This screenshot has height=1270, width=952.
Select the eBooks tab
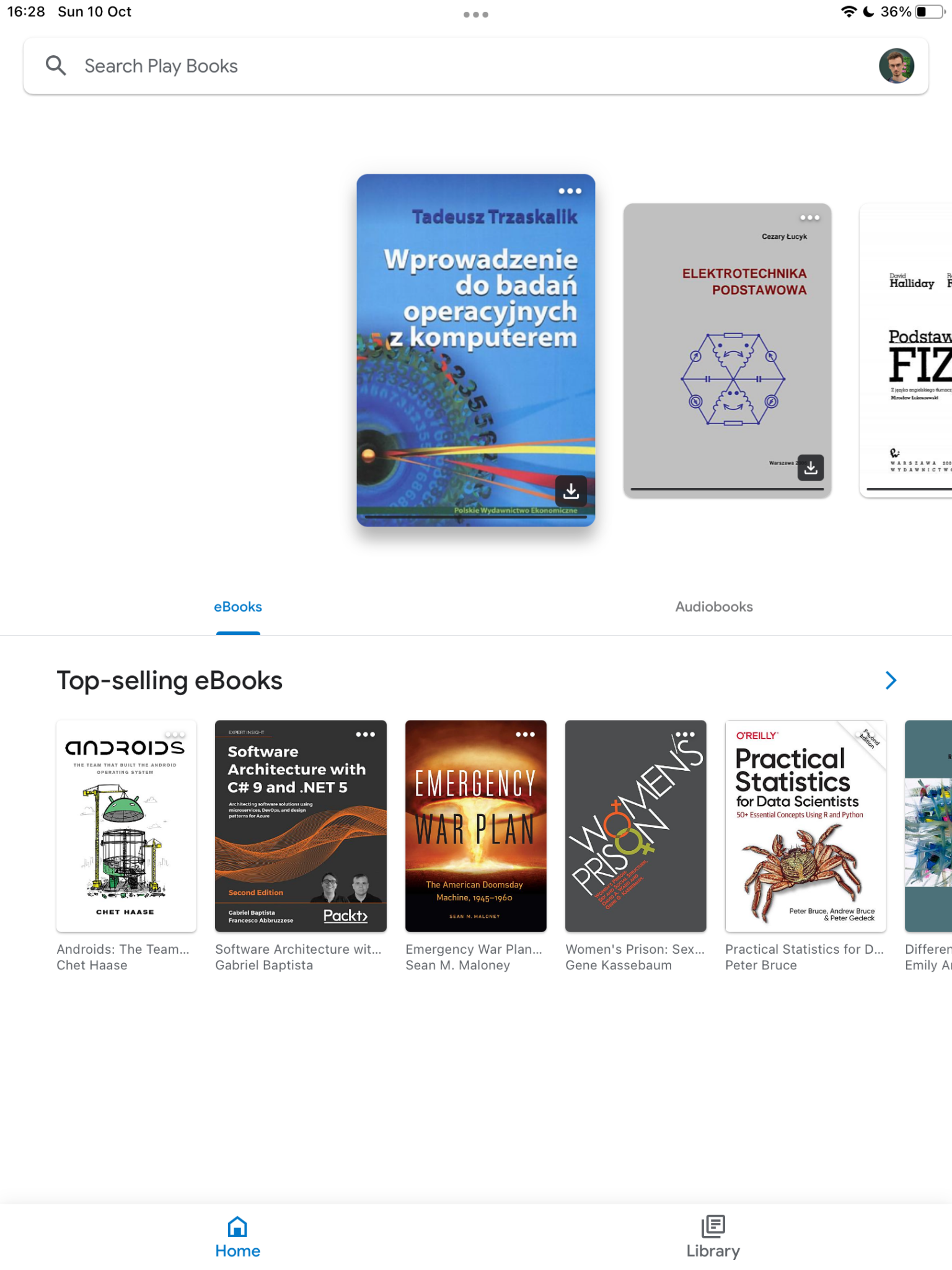click(238, 606)
